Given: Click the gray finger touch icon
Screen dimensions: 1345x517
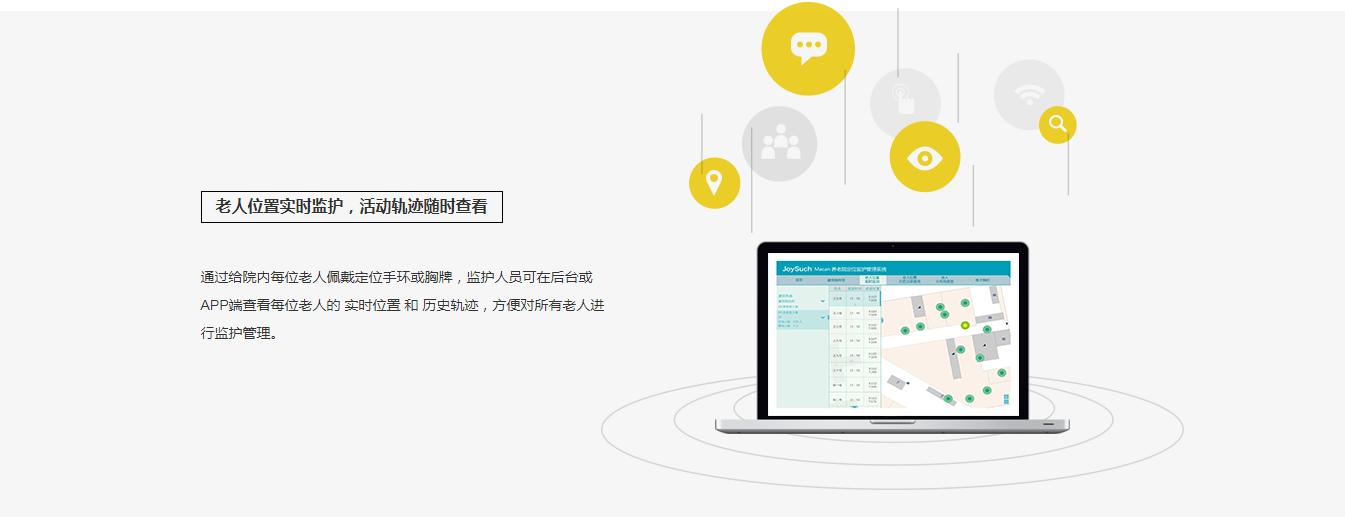Looking at the screenshot, I should point(904,102).
